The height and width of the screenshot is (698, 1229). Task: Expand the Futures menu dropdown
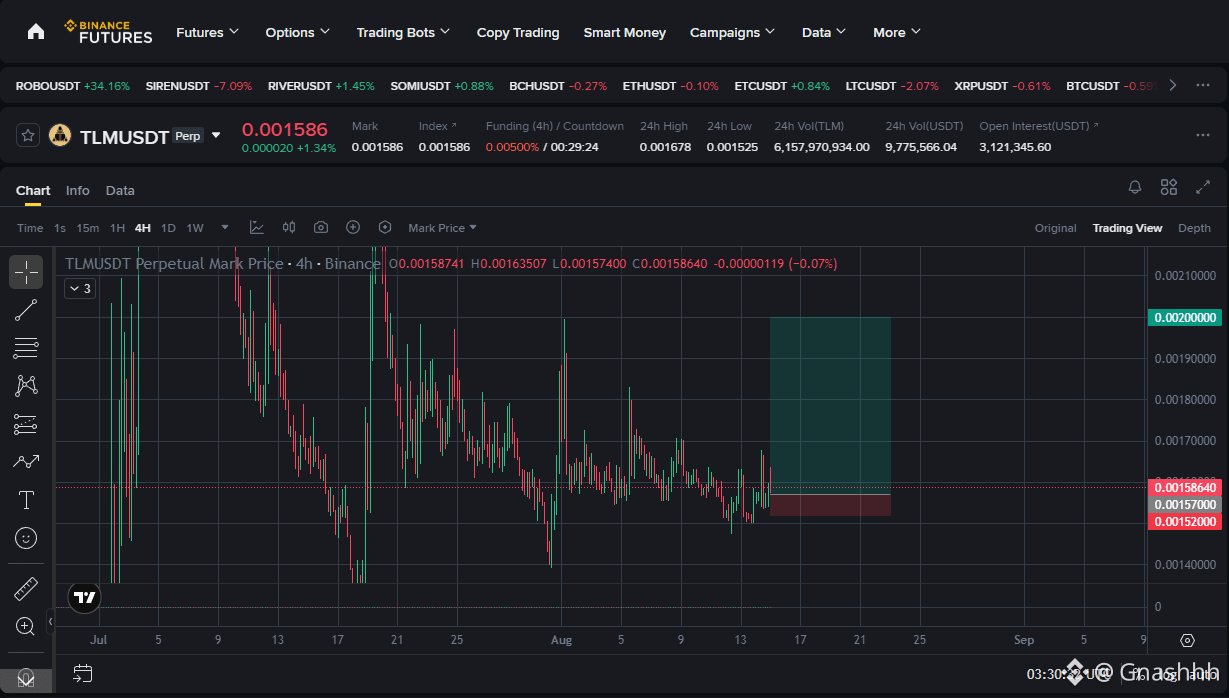click(x=208, y=32)
